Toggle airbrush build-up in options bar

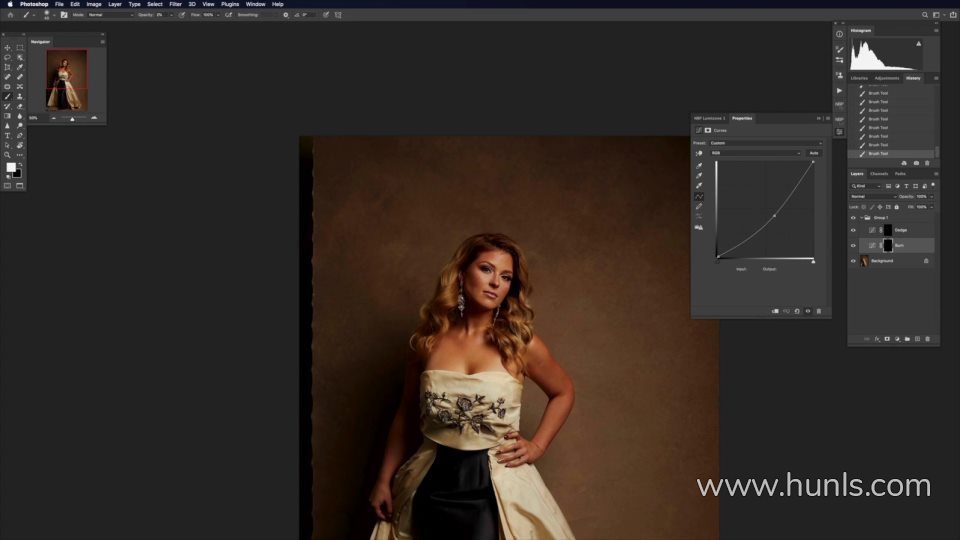(x=228, y=15)
